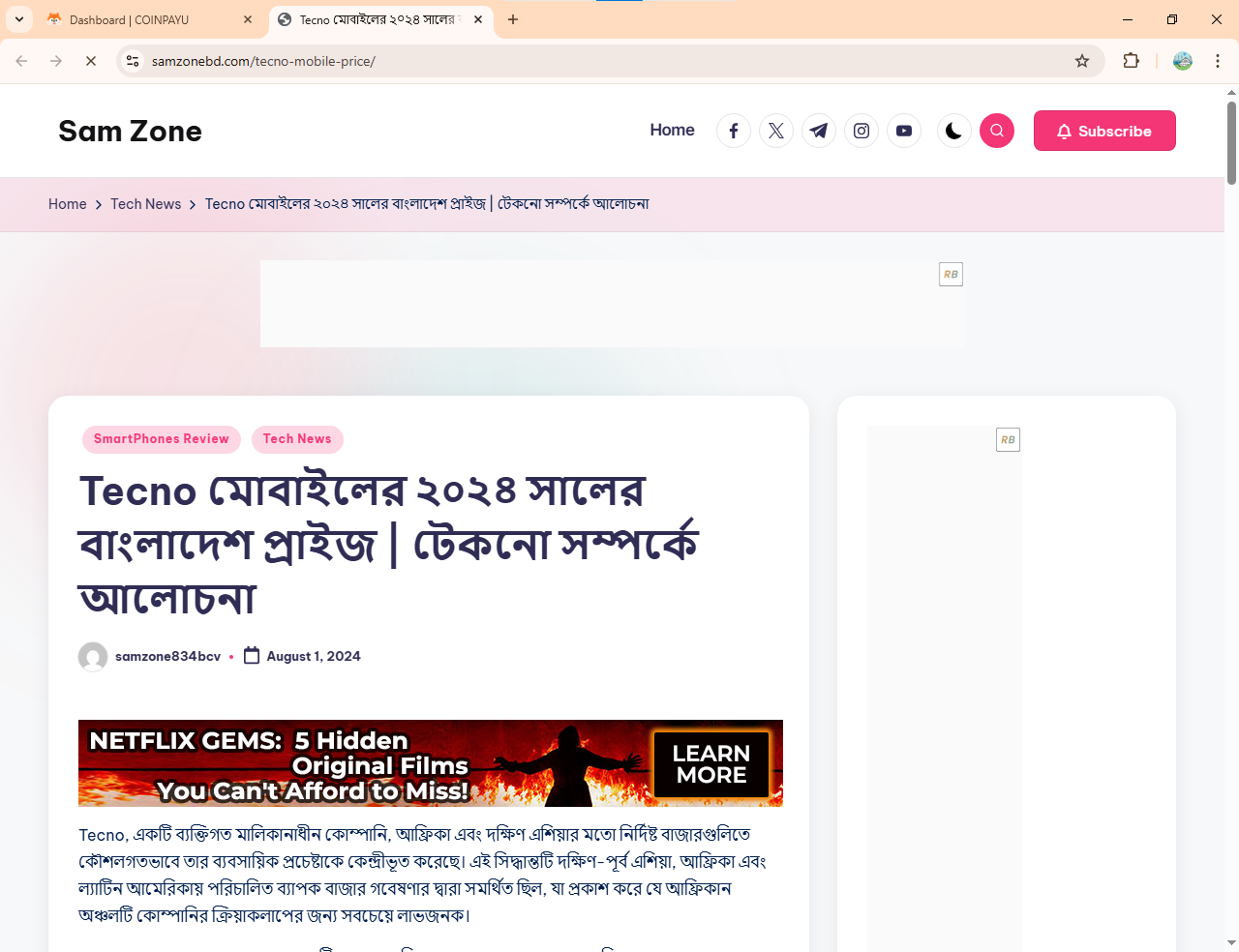Click the Subscribe button

coord(1104,131)
